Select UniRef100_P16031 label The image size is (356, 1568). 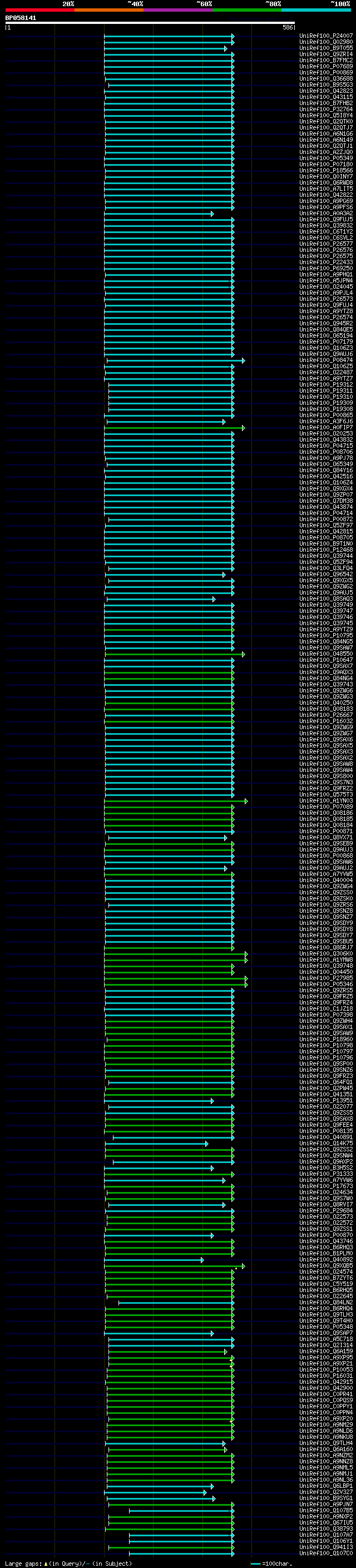326,1376
